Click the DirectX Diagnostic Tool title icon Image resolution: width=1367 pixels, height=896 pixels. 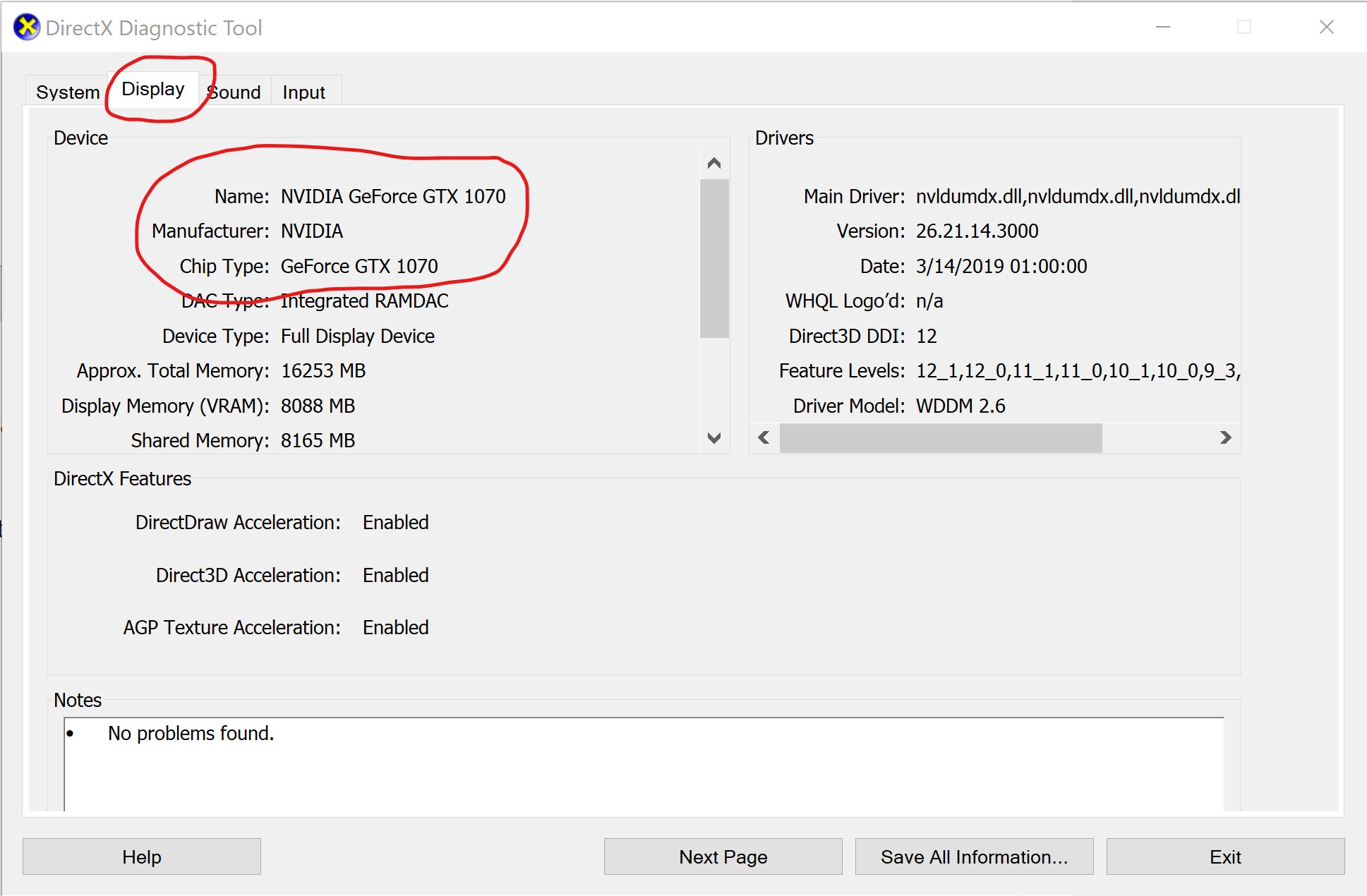pos(27,28)
